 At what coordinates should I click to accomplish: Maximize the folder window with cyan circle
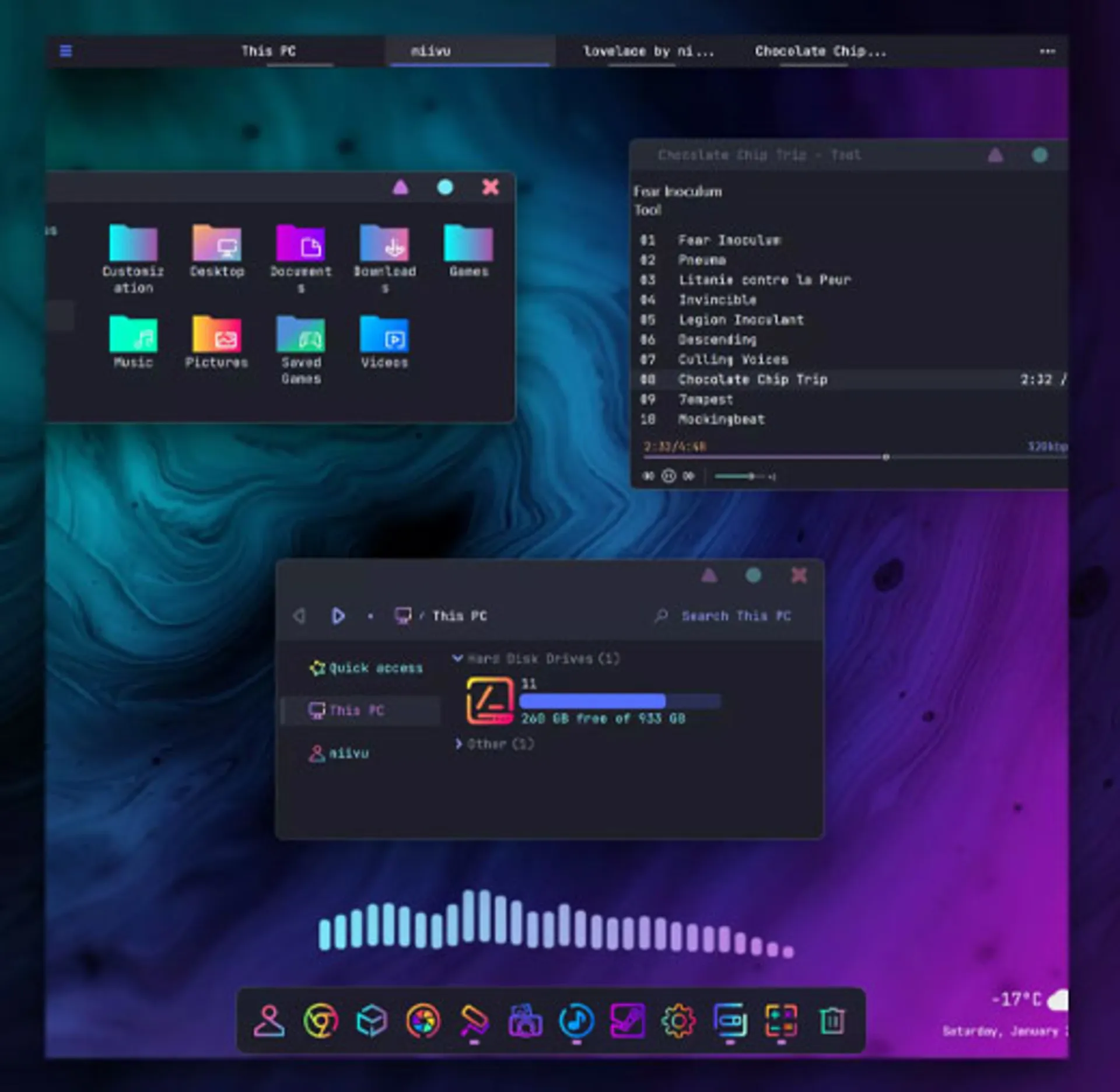(445, 187)
